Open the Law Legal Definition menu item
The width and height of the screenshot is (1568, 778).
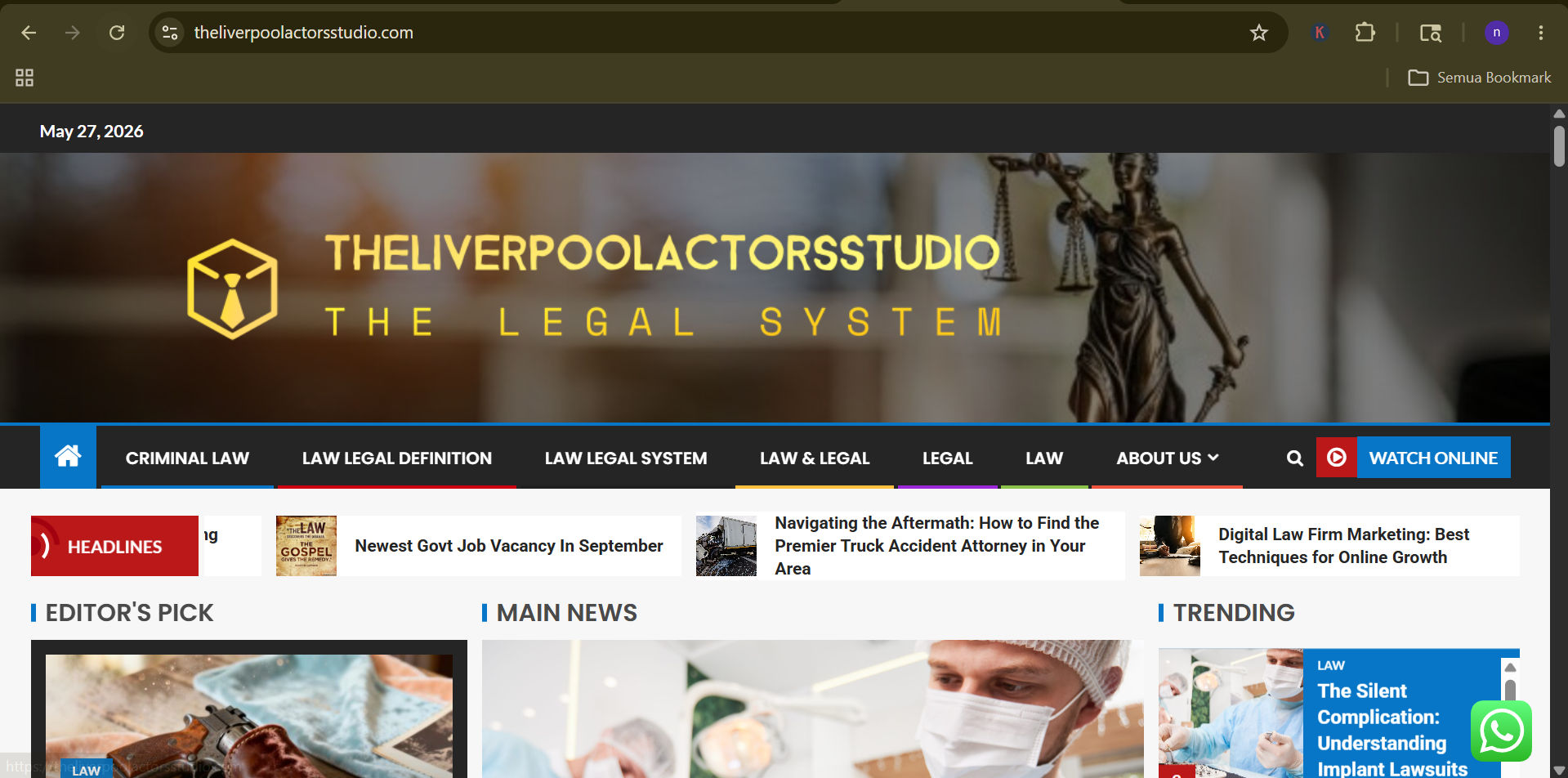(x=397, y=458)
